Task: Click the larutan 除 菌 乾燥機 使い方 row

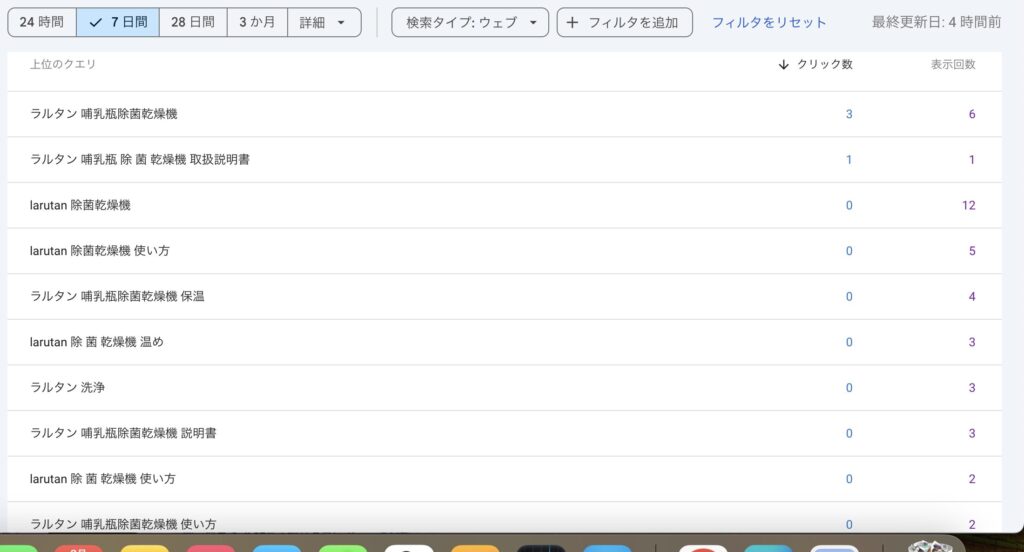Action: [x=103, y=479]
